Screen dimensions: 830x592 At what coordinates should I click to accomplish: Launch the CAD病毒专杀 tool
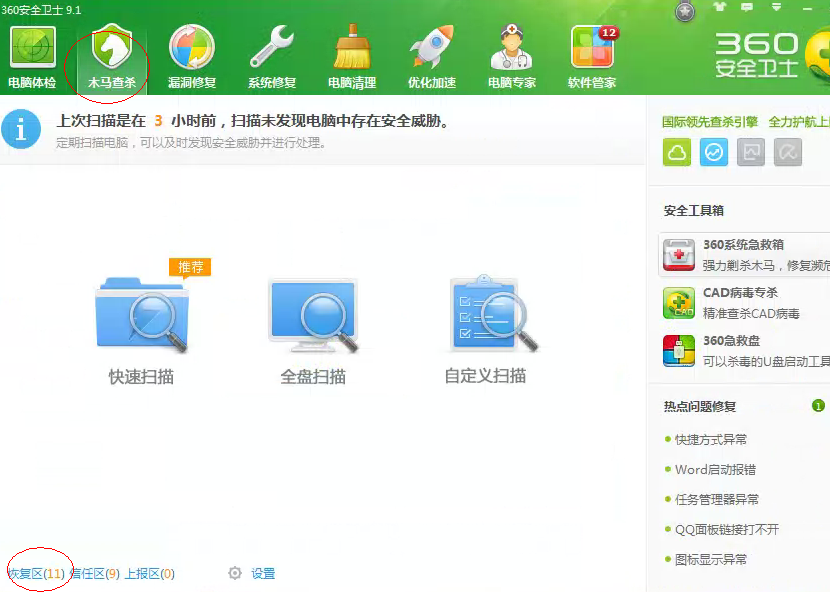pyautogui.click(x=745, y=303)
